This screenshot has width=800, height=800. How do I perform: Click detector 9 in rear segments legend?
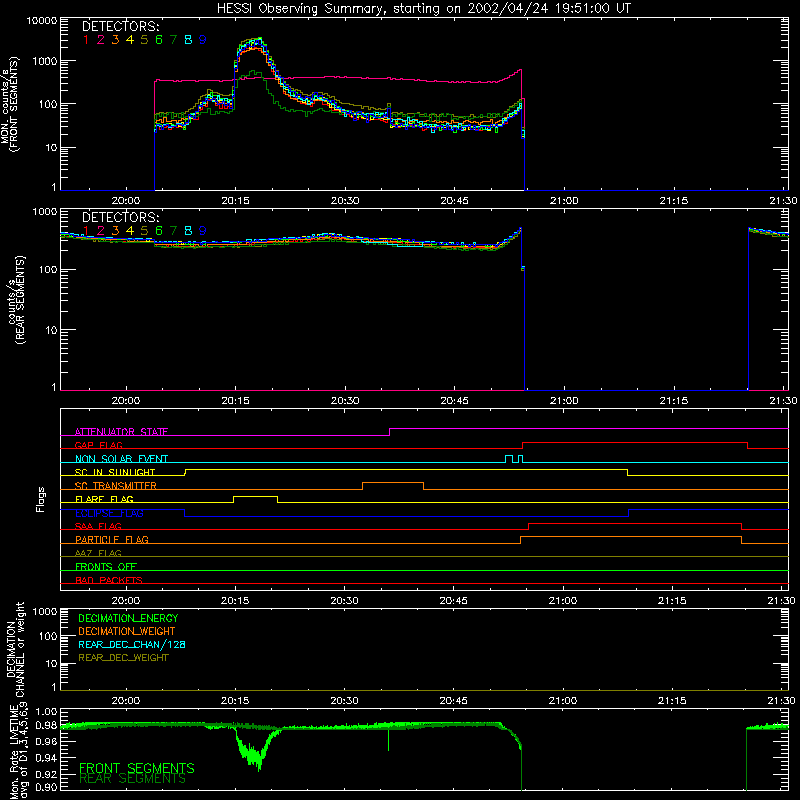coord(203,231)
